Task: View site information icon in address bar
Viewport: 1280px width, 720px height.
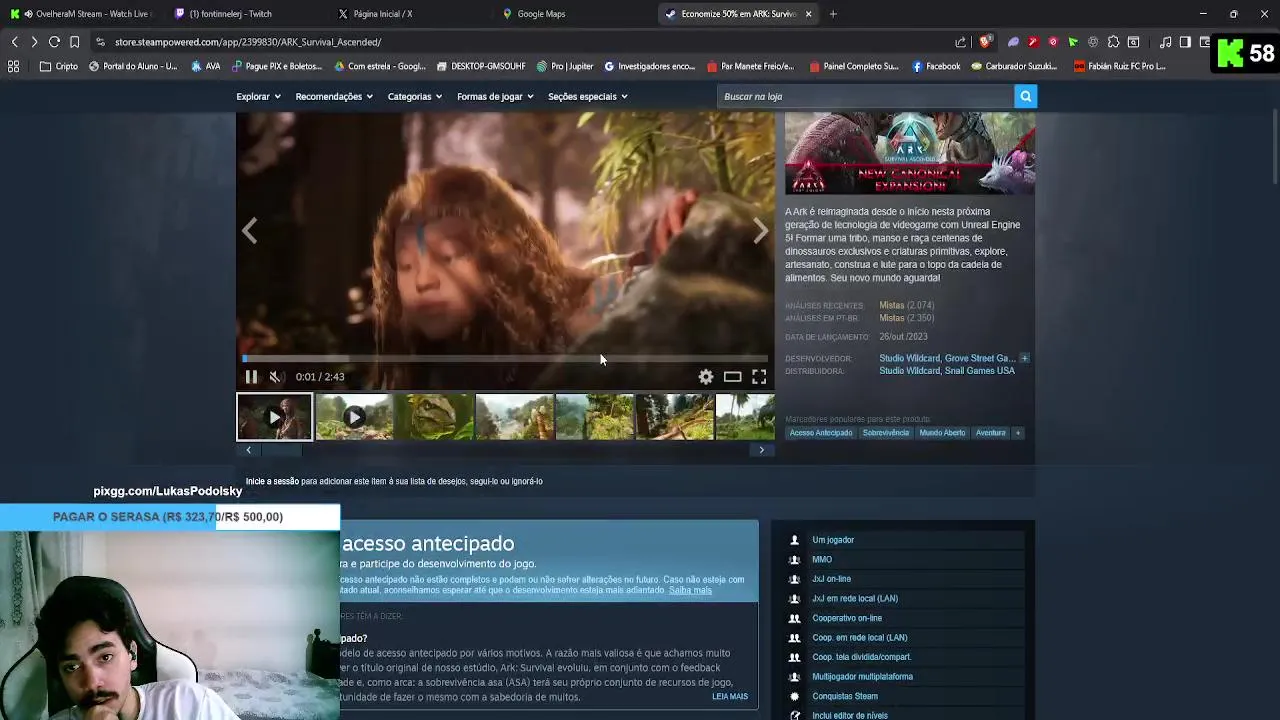Action: [100, 42]
